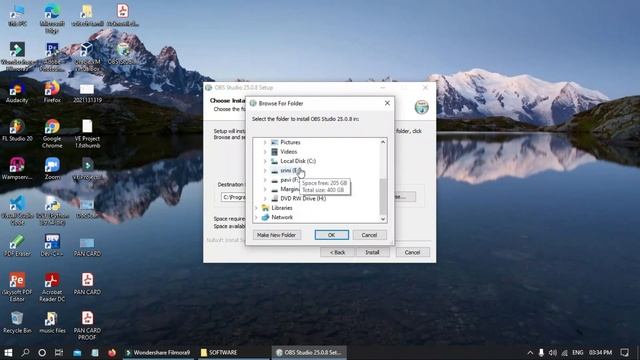
Task: Select the PDF Eraser desktop shortcut
Action: click(x=17, y=246)
